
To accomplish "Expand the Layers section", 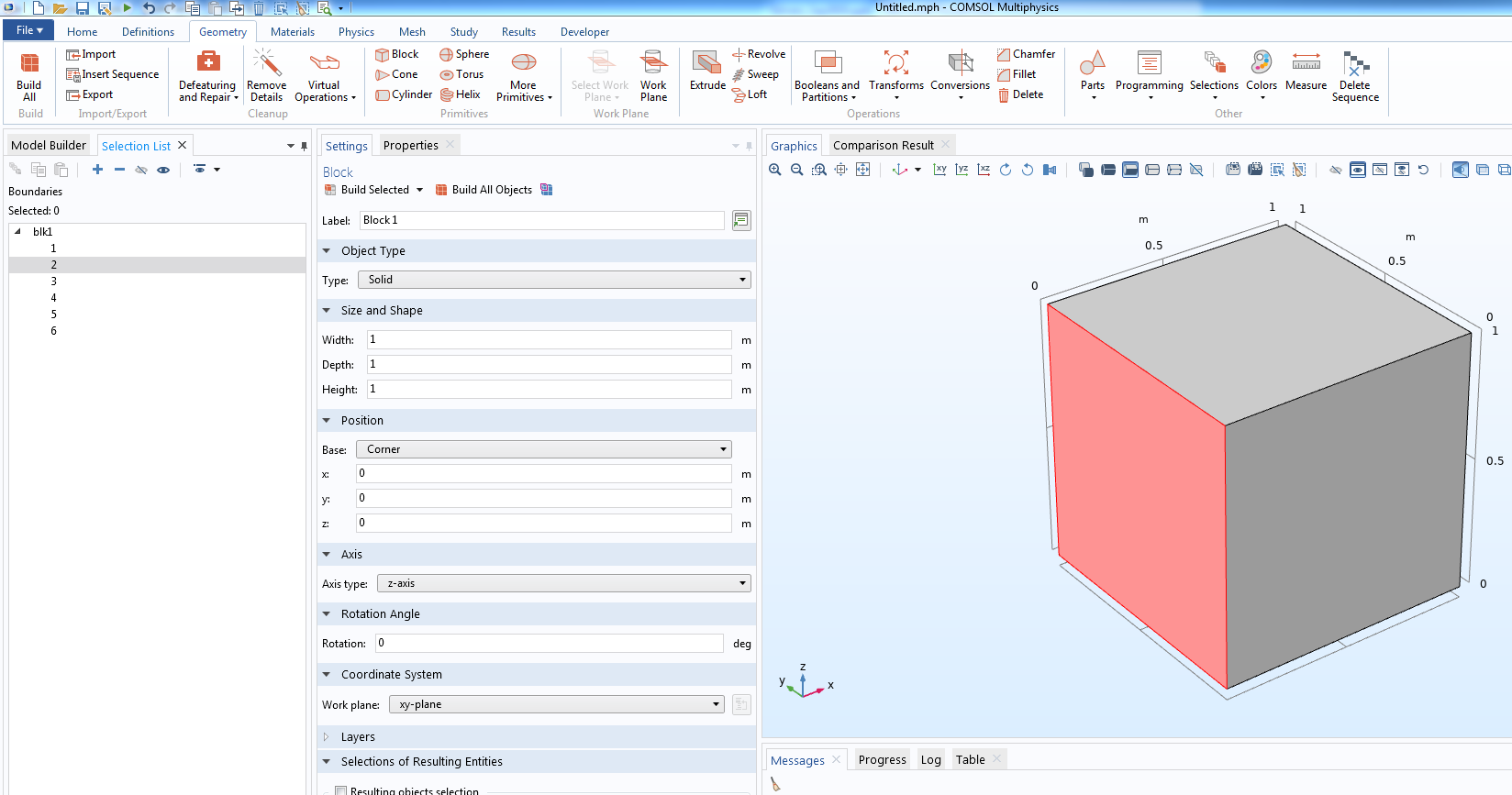I will click(x=358, y=736).
